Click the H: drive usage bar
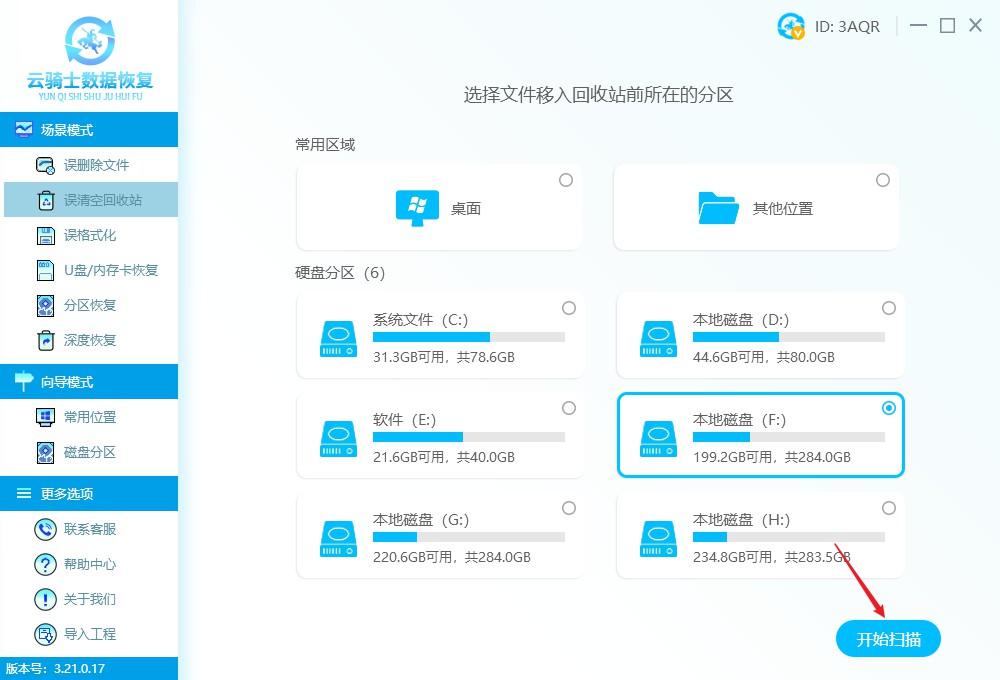This screenshot has height=680, width=1000. pyautogui.click(x=789, y=537)
